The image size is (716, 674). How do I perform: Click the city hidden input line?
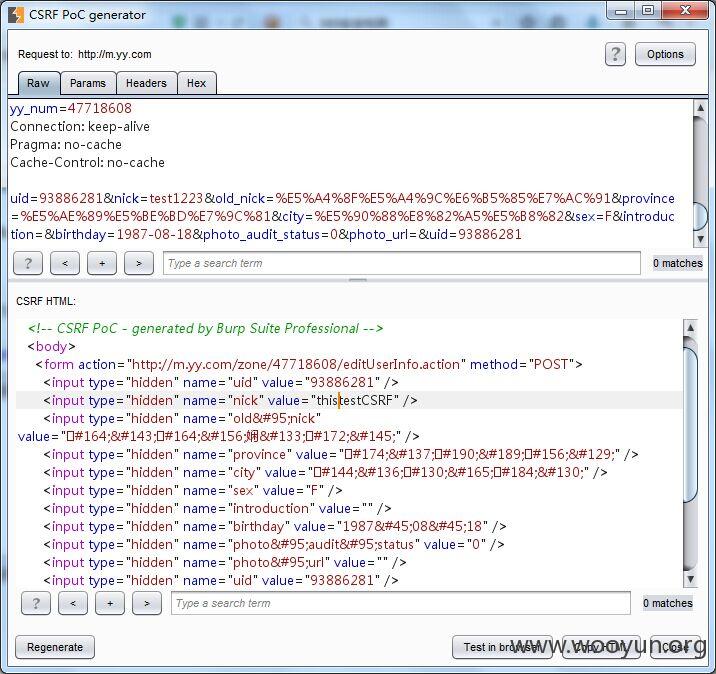[x=325, y=473]
